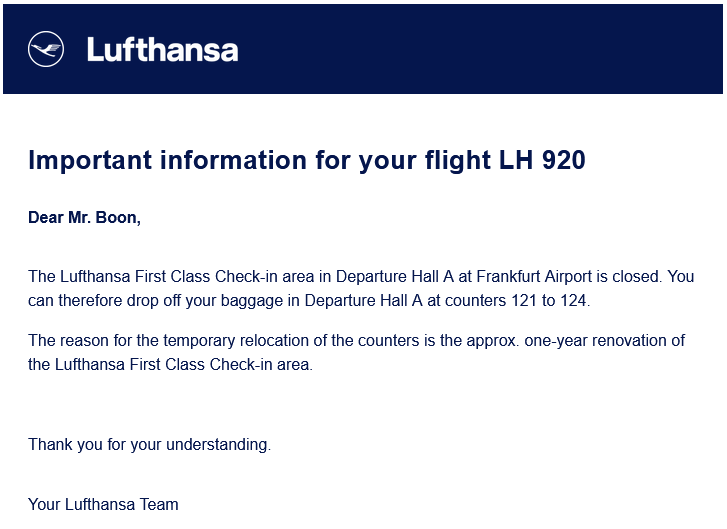Click the Lufthansa crane logo icon
This screenshot has height=529, width=727.
[46, 49]
